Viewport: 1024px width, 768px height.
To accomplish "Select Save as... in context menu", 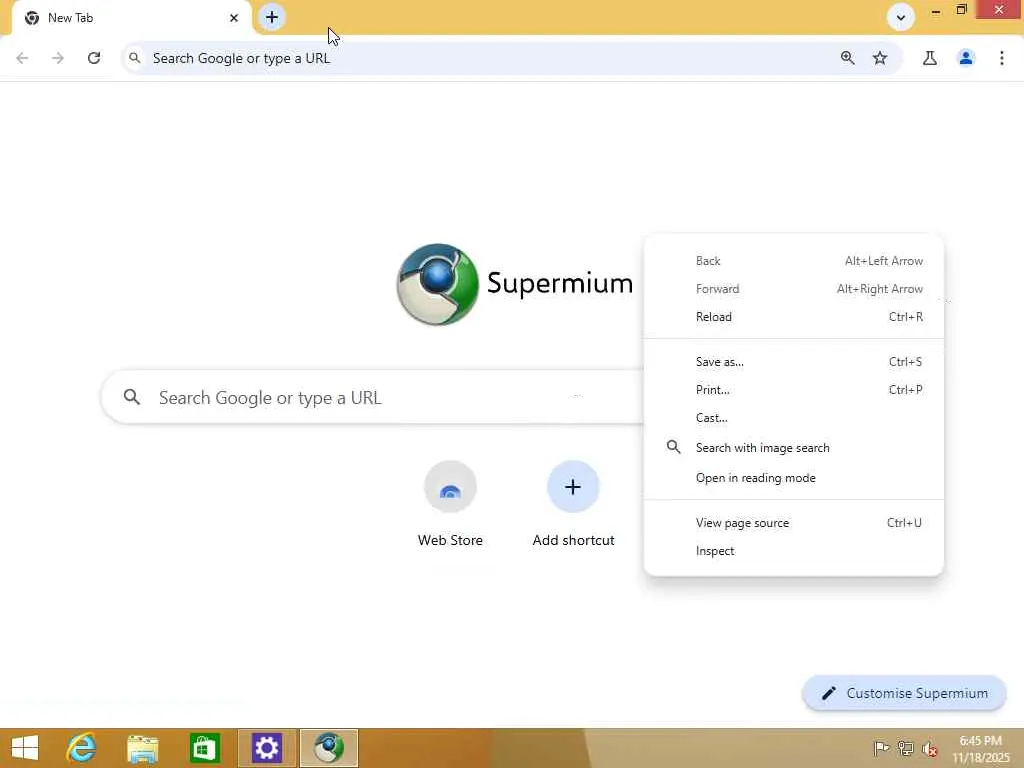I will [793, 362].
